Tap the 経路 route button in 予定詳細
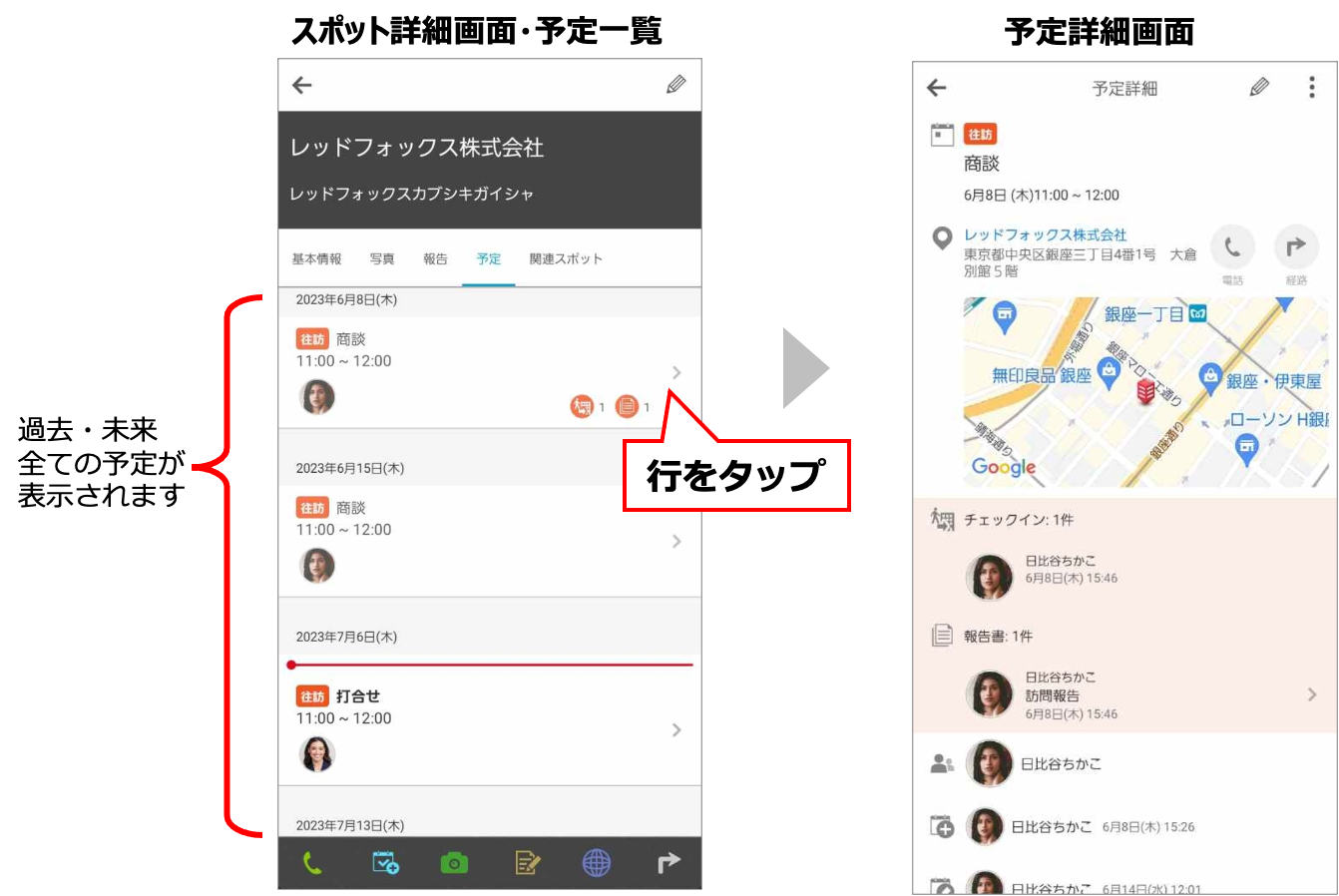This screenshot has height=896, width=1339. 1296,246
